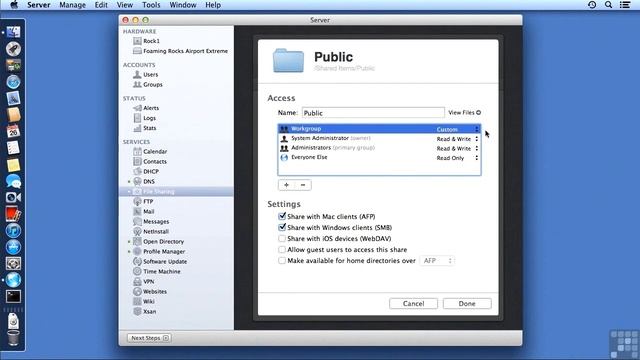Open Rock1 hardware item in sidebar
640x360 pixels.
146,41
